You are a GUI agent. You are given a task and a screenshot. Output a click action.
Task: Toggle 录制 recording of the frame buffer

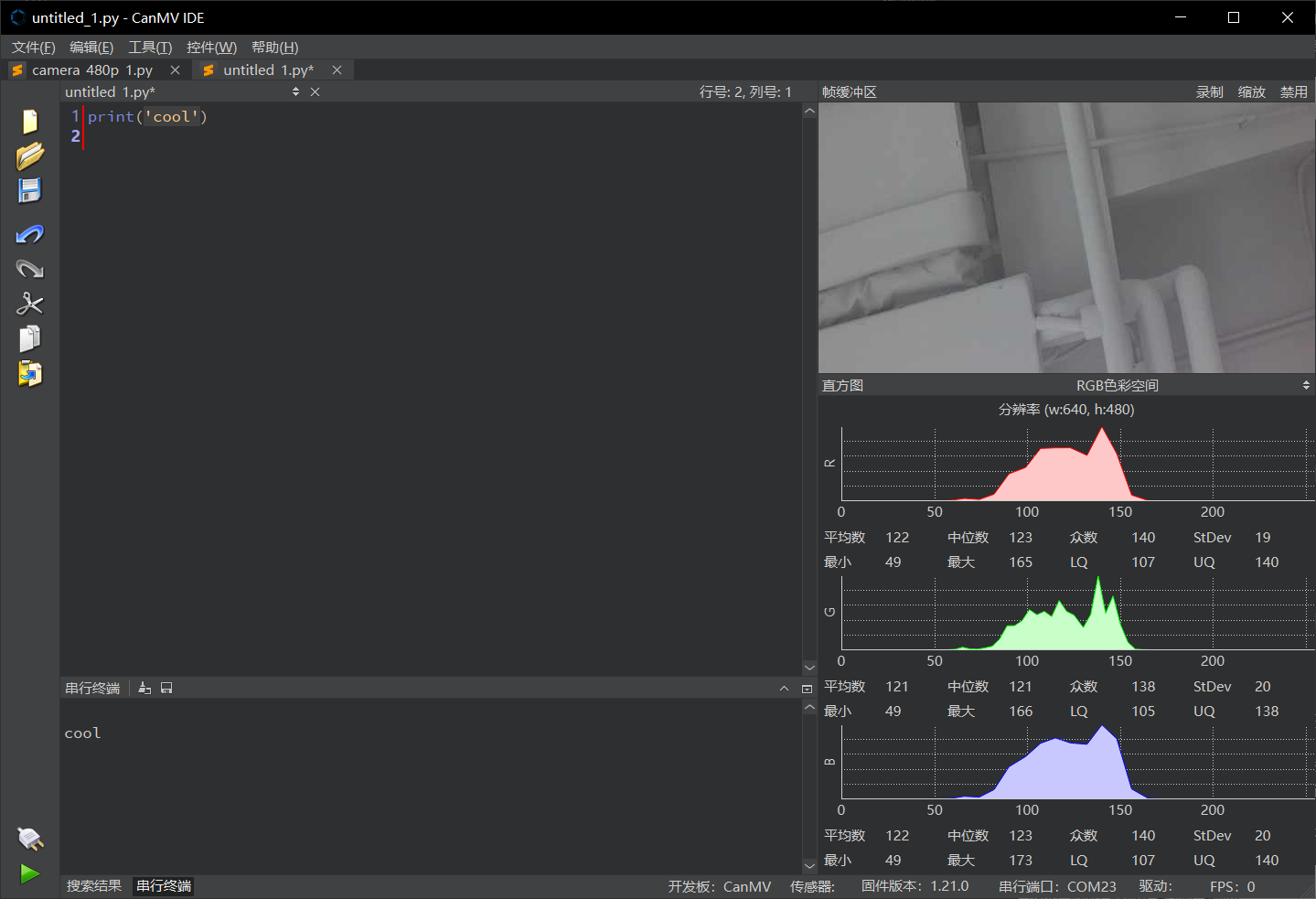click(x=1209, y=92)
